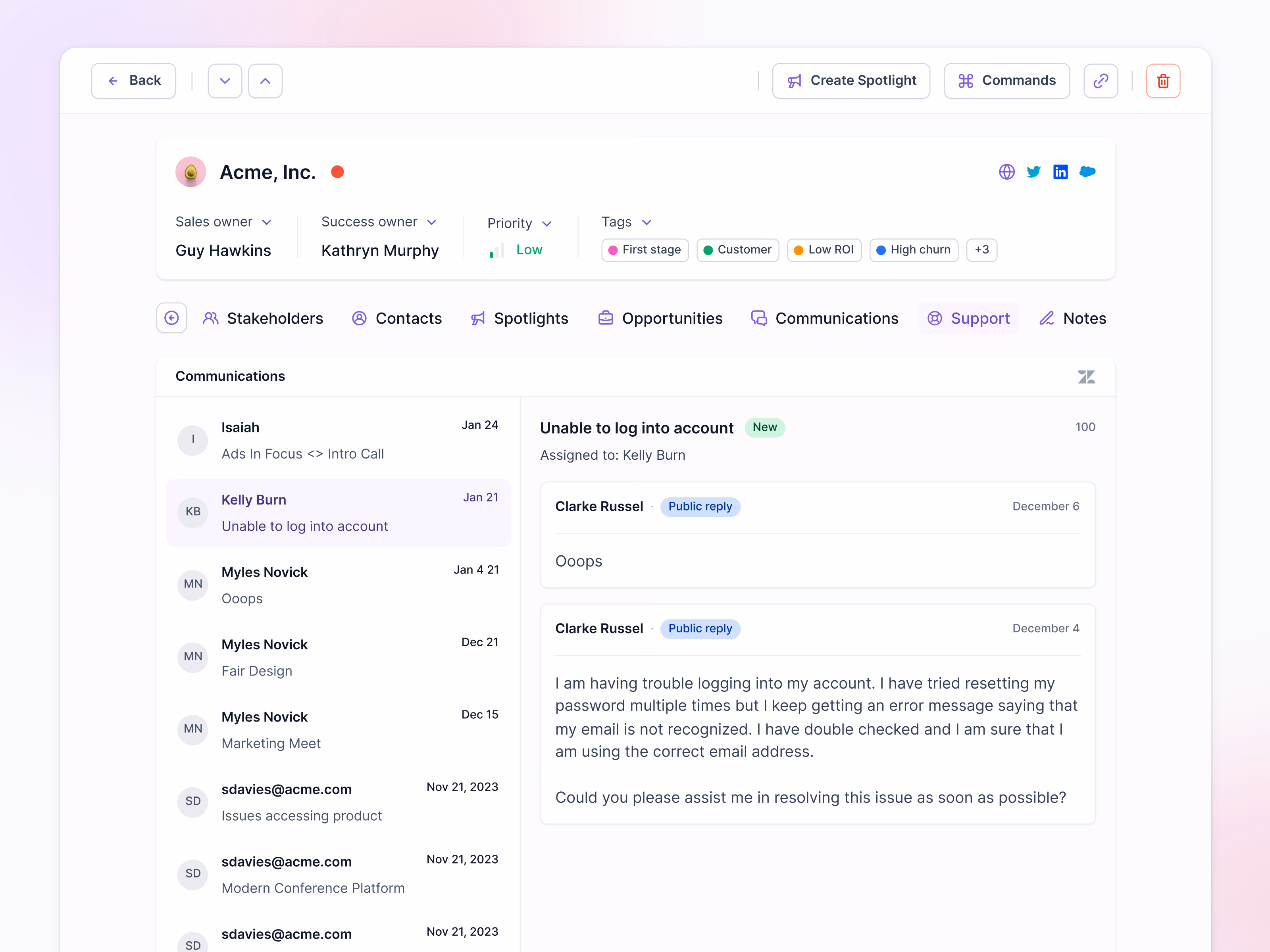This screenshot has height=952, width=1270.
Task: Open the LinkedIn profile icon
Action: [1060, 172]
